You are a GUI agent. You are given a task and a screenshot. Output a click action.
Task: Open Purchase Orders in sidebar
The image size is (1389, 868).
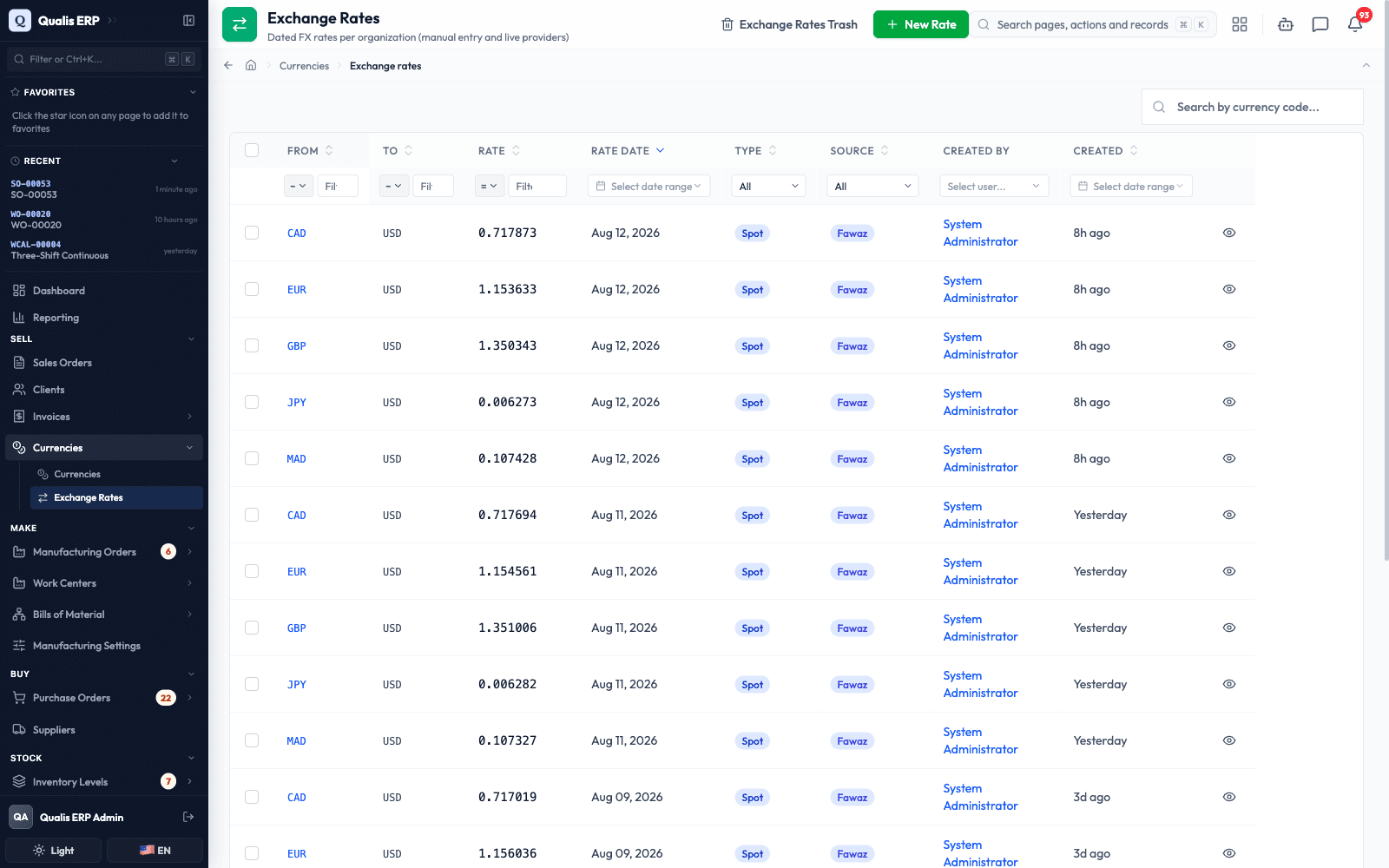(x=72, y=698)
